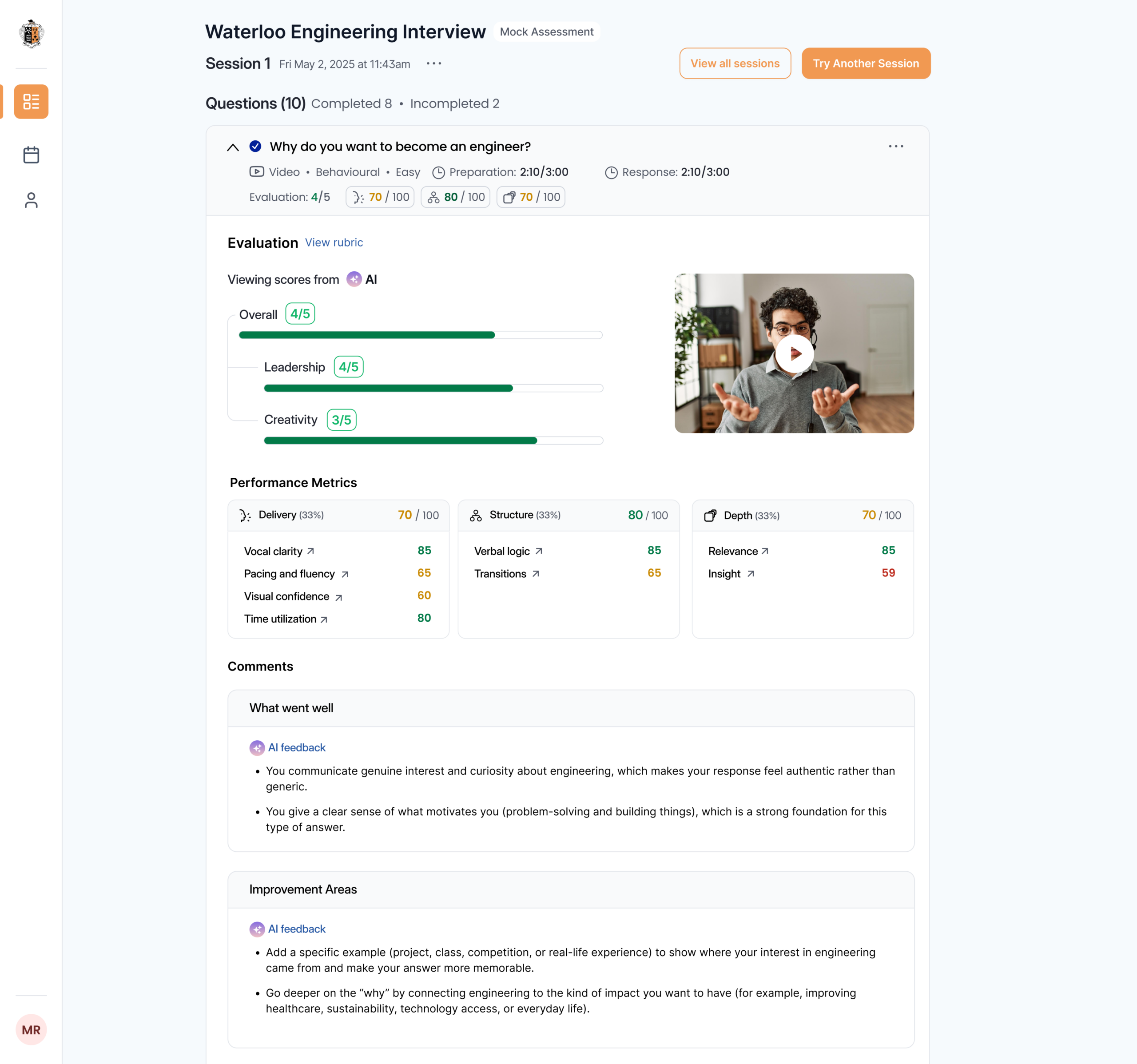Click the AI sparkle icon beside Viewing scores
The image size is (1137, 1064).
[x=354, y=280]
